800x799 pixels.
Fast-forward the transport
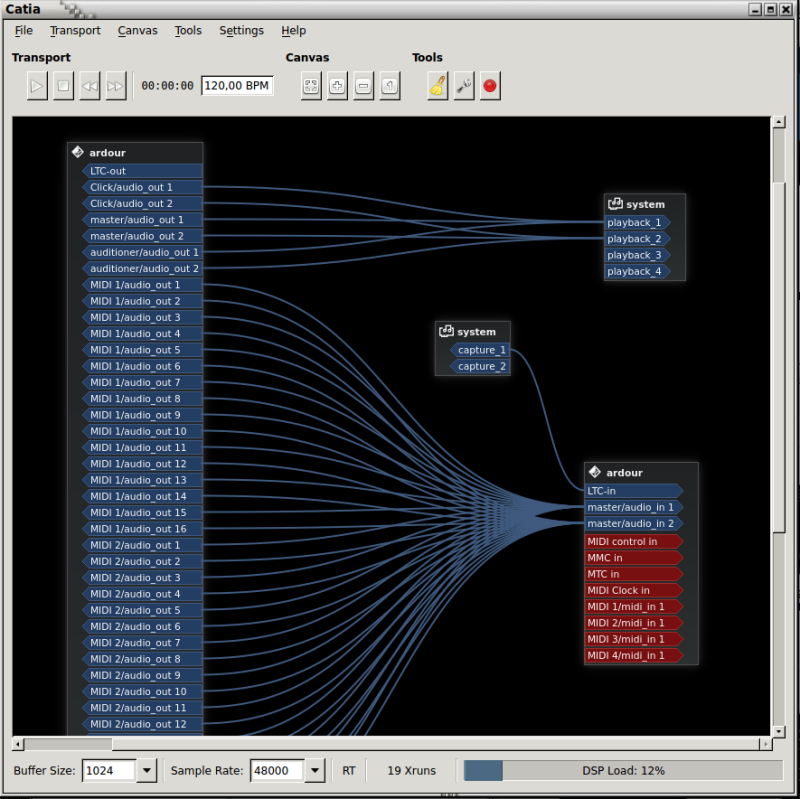pyautogui.click(x=116, y=86)
